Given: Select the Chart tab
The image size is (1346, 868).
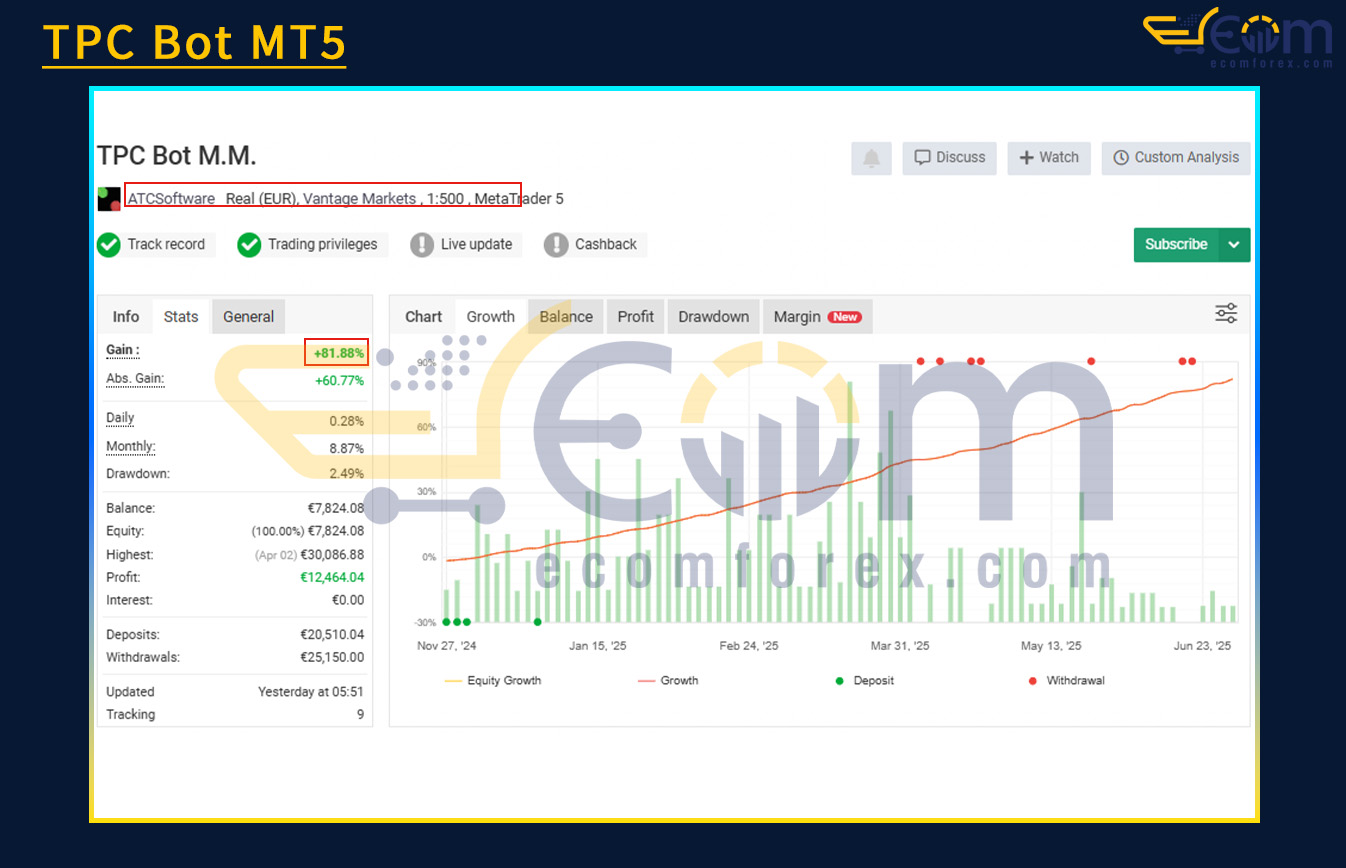Looking at the screenshot, I should point(423,317).
